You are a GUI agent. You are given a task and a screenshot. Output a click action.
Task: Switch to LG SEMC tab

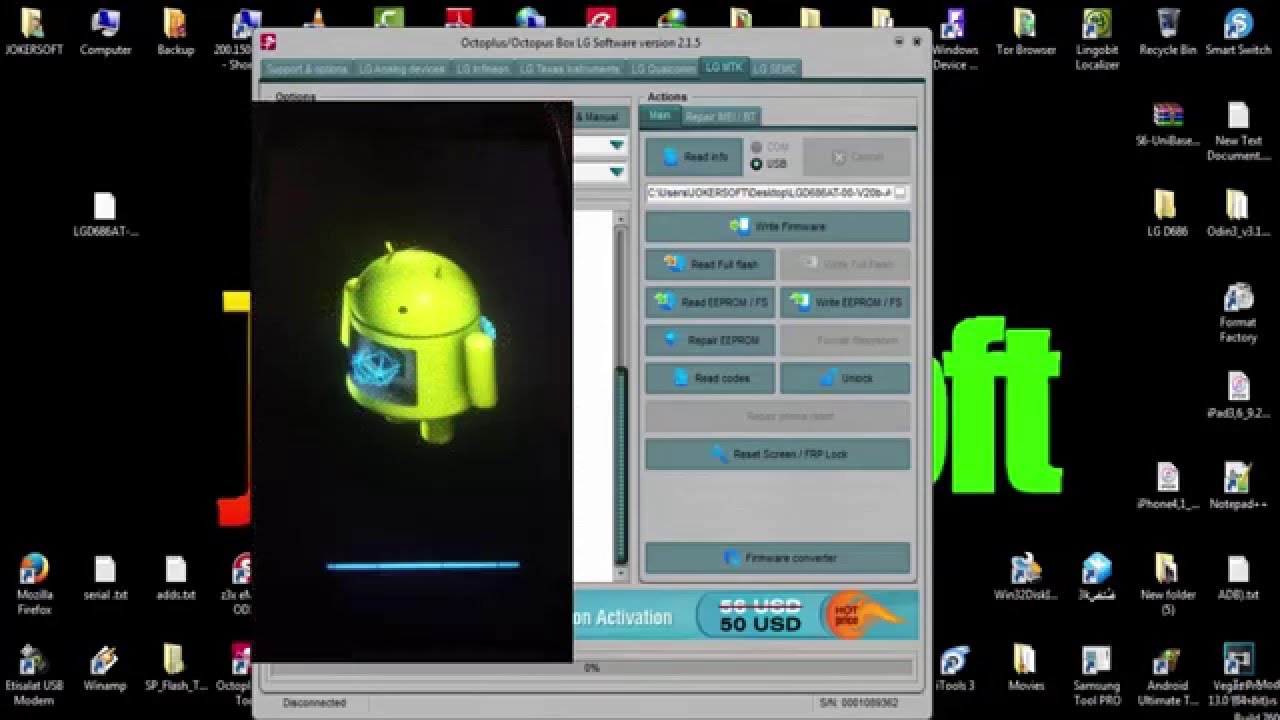[x=775, y=69]
